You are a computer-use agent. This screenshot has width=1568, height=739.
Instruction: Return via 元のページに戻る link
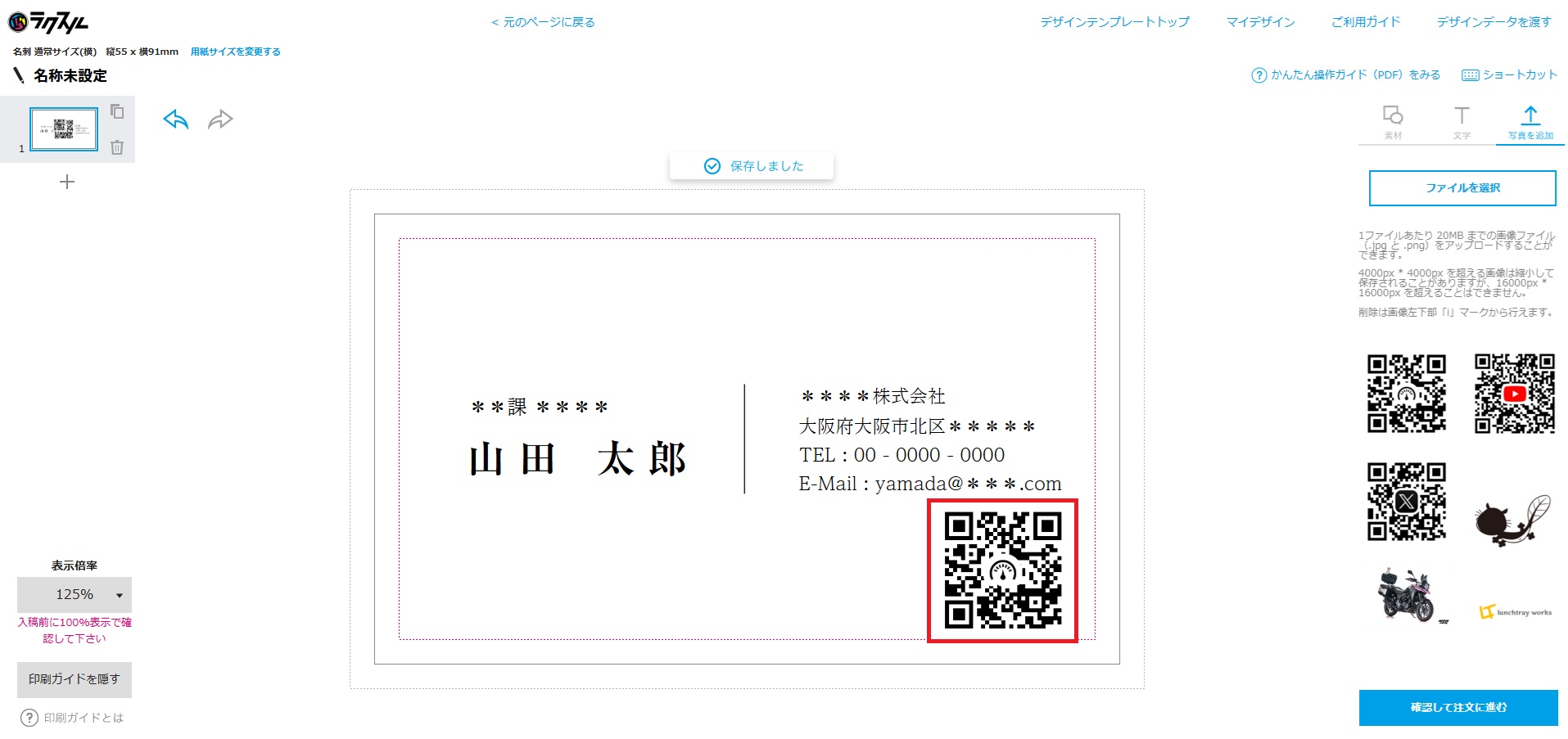coord(543,22)
